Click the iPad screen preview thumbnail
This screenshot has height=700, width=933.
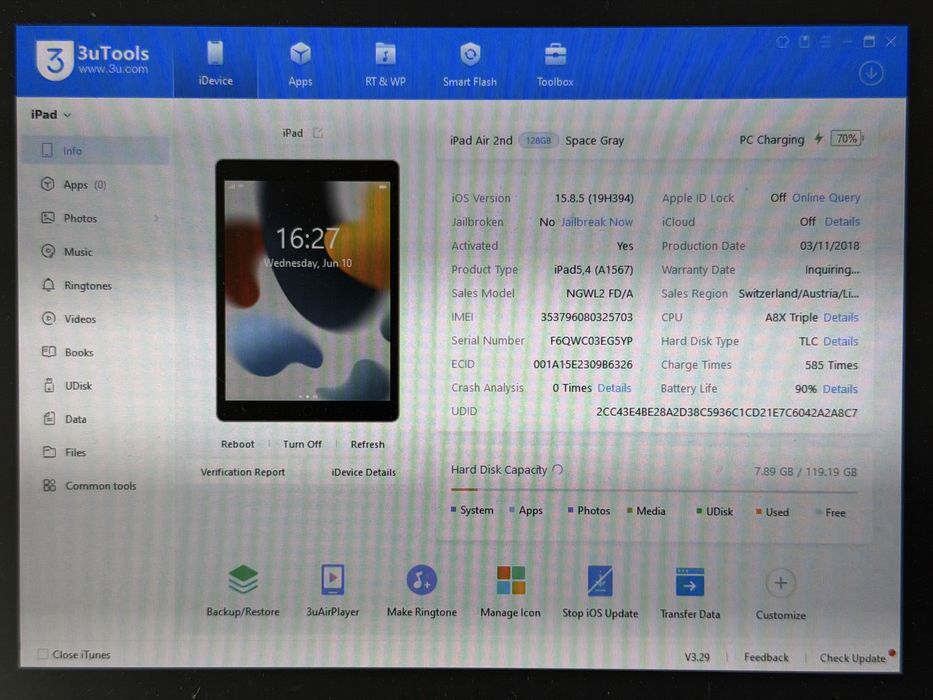(307, 290)
